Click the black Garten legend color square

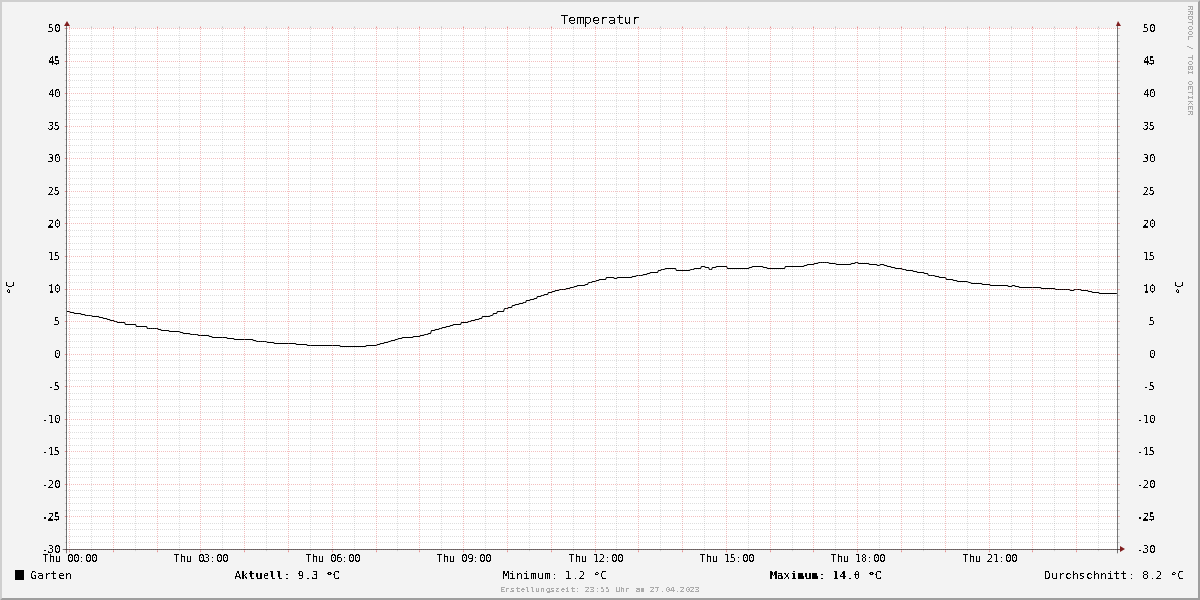(19, 575)
